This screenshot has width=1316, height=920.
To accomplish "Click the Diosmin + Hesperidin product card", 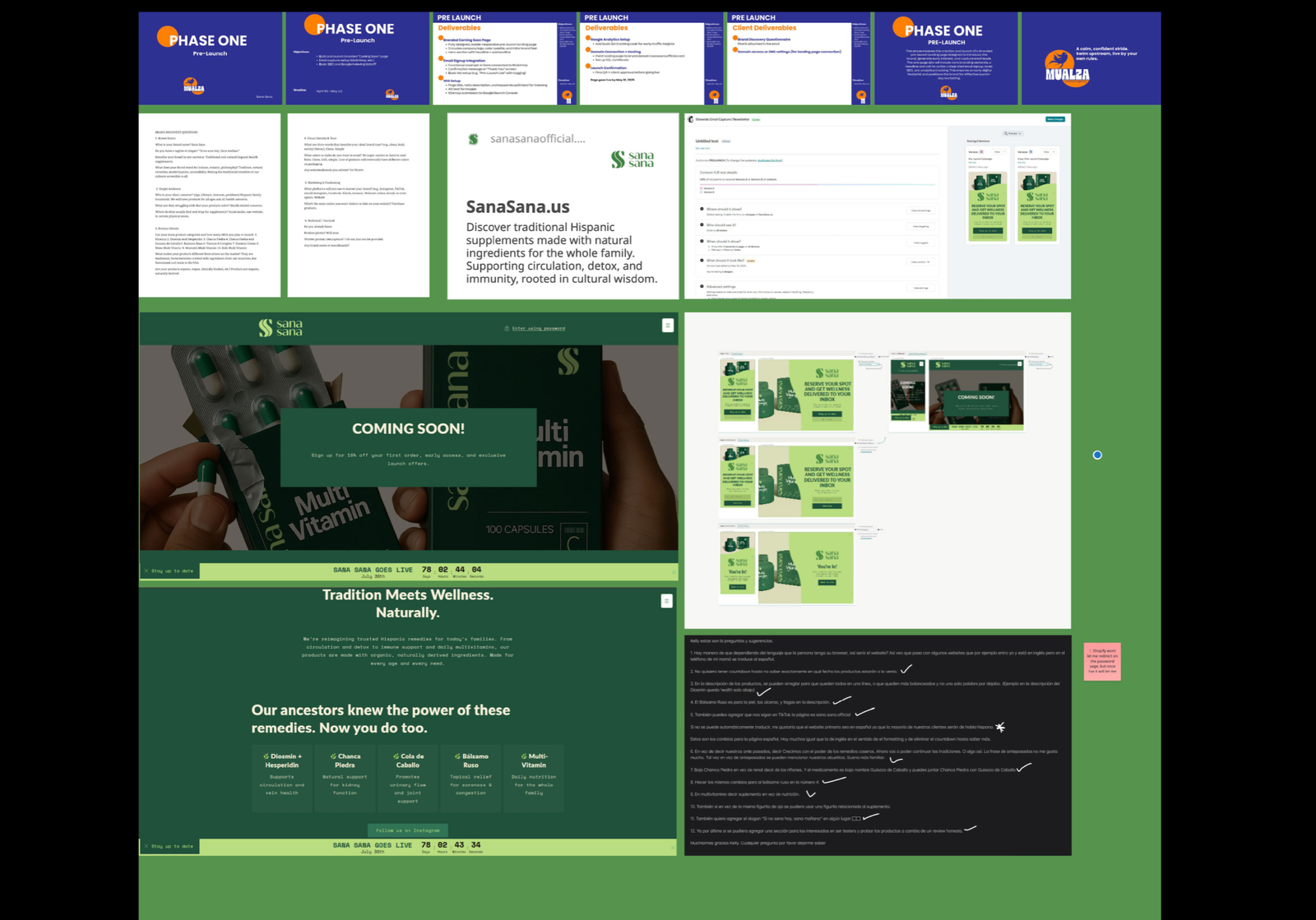I will coord(282,779).
